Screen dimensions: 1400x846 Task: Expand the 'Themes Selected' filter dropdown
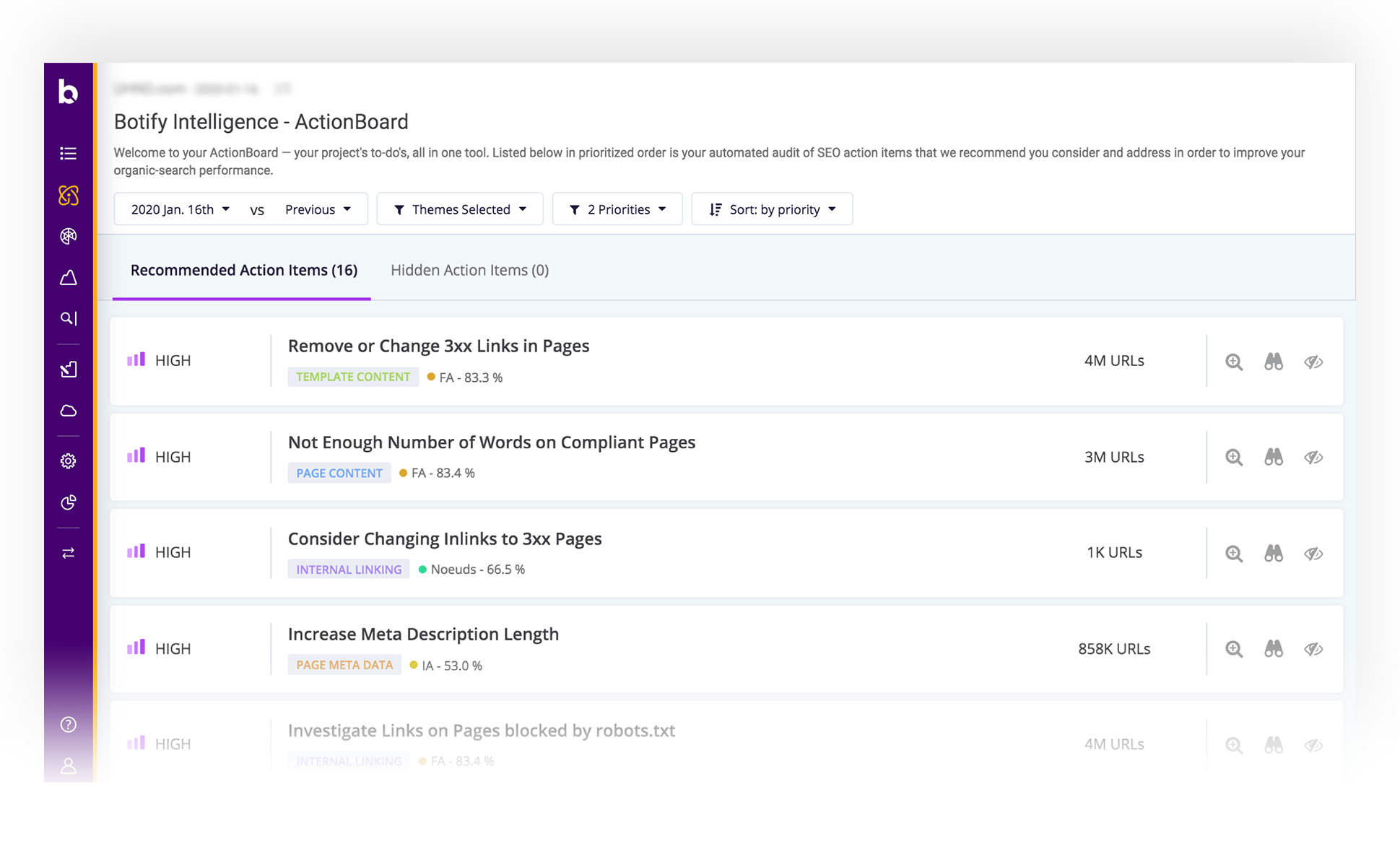[x=460, y=209]
